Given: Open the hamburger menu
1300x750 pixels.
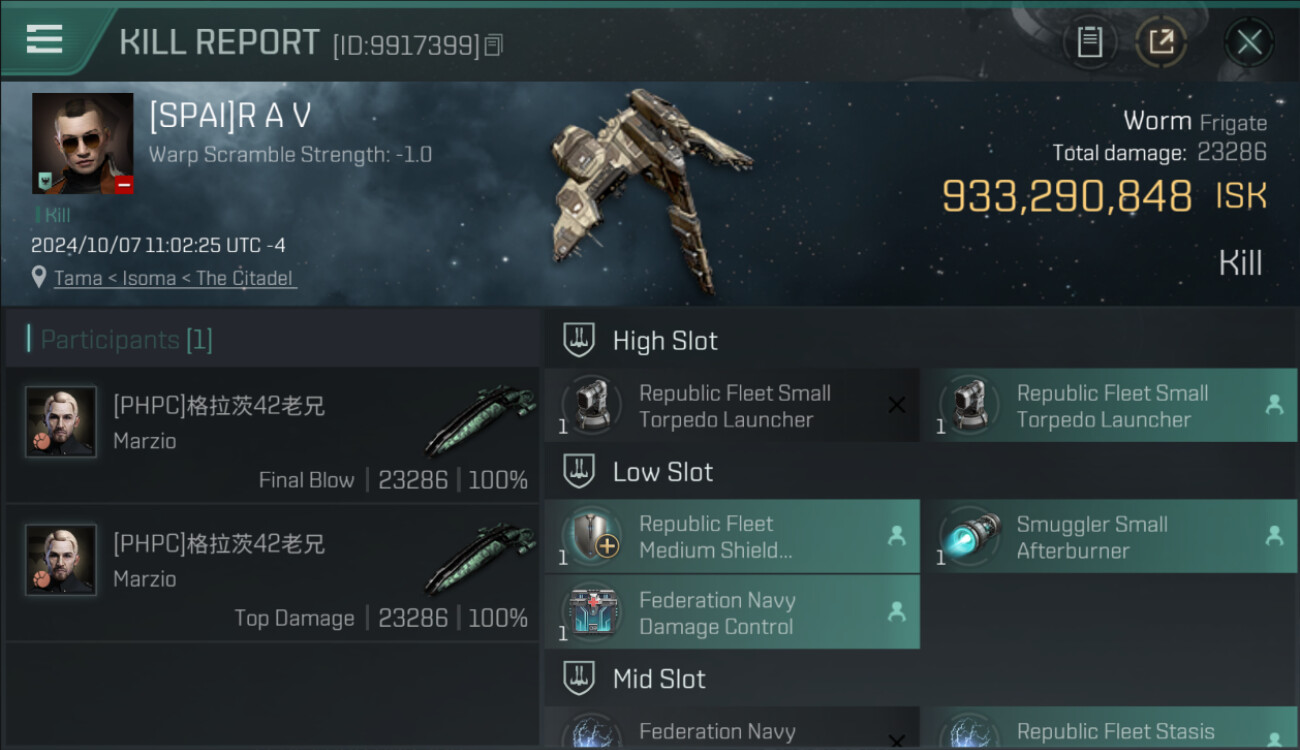Looking at the screenshot, I should pyautogui.click(x=44, y=40).
